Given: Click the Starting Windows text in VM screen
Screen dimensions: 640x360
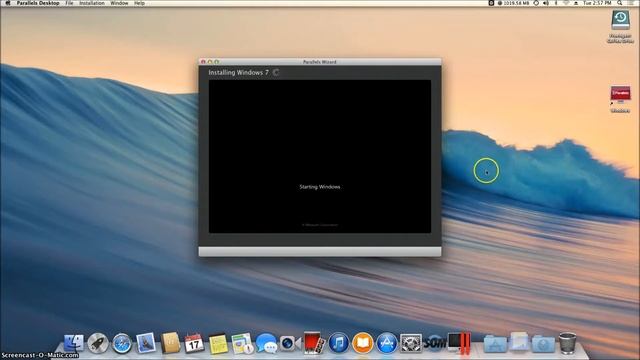Looking at the screenshot, I should [x=320, y=187].
